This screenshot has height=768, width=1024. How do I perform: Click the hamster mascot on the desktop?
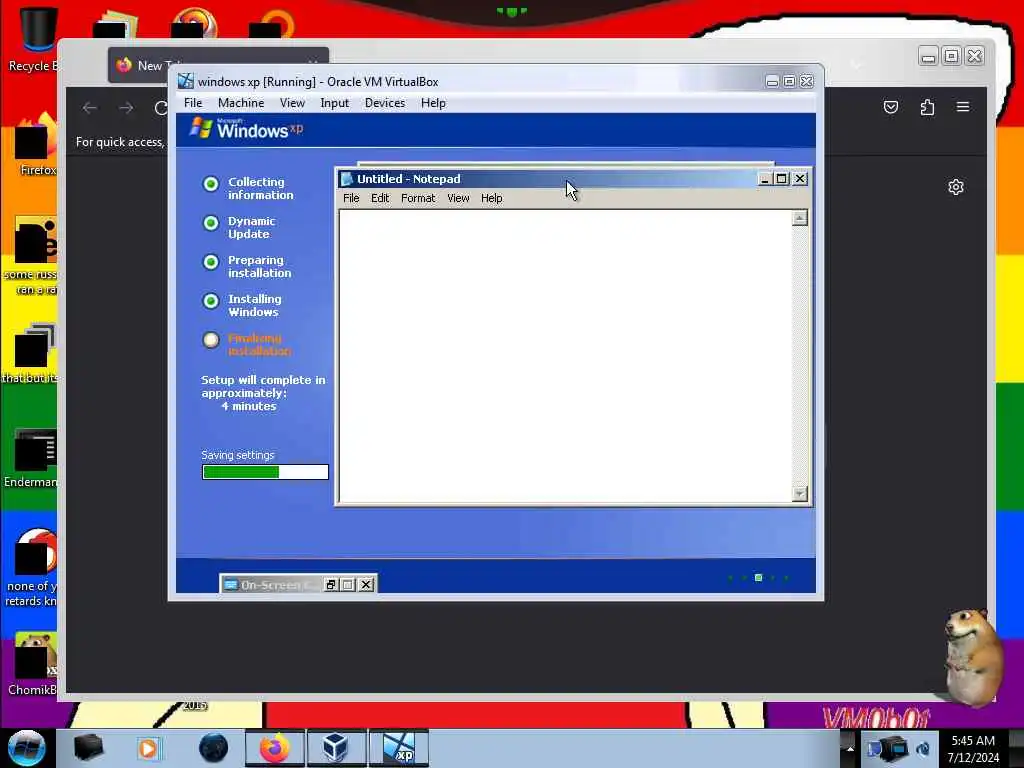(x=972, y=656)
